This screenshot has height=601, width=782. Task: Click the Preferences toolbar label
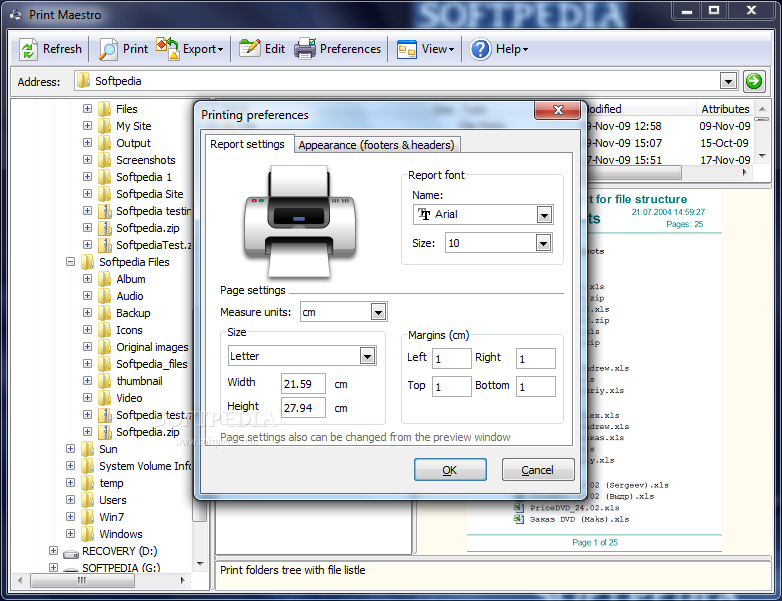pyautogui.click(x=350, y=49)
